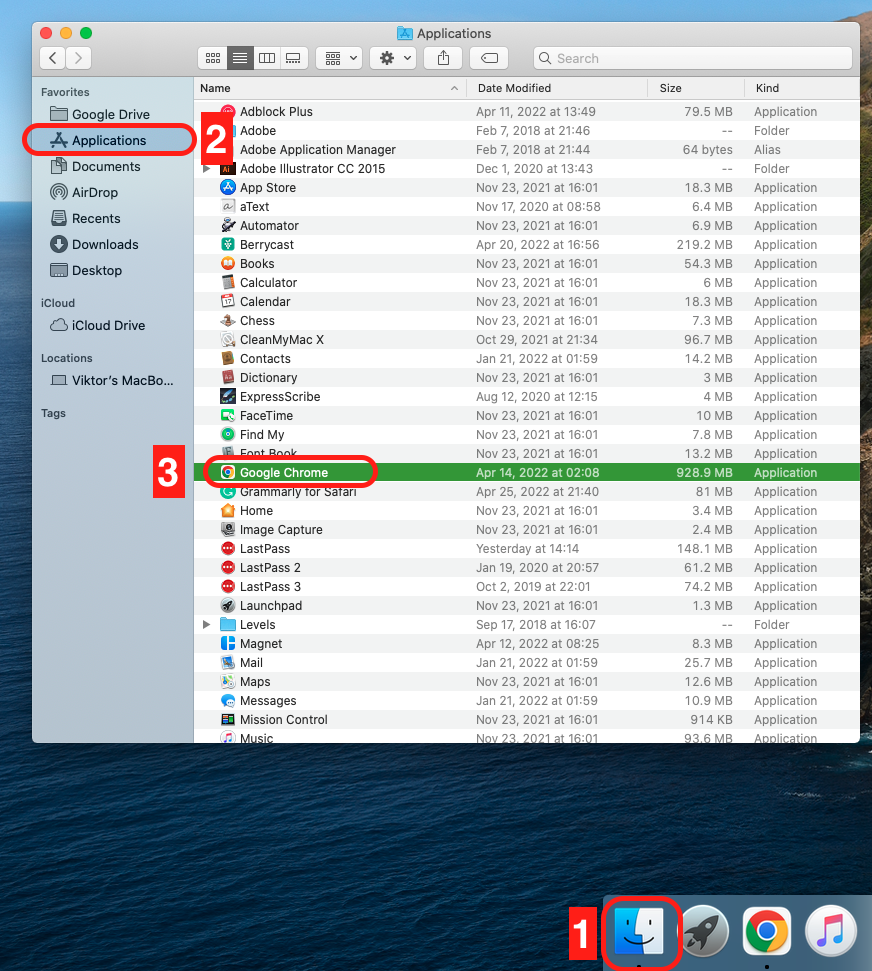The height and width of the screenshot is (971, 872).
Task: Click the Search field in Finder
Action: [x=692, y=58]
